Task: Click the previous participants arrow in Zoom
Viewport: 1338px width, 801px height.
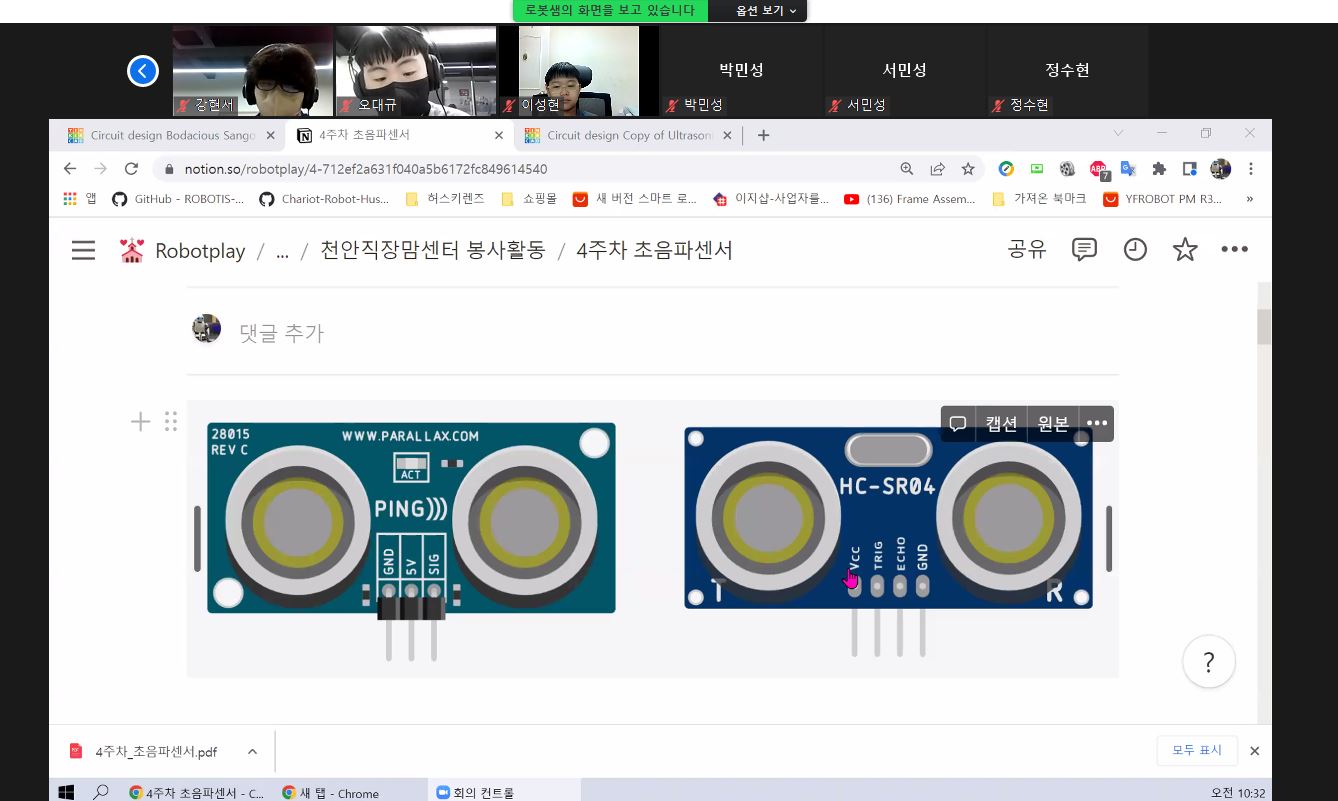Action: 143,71
